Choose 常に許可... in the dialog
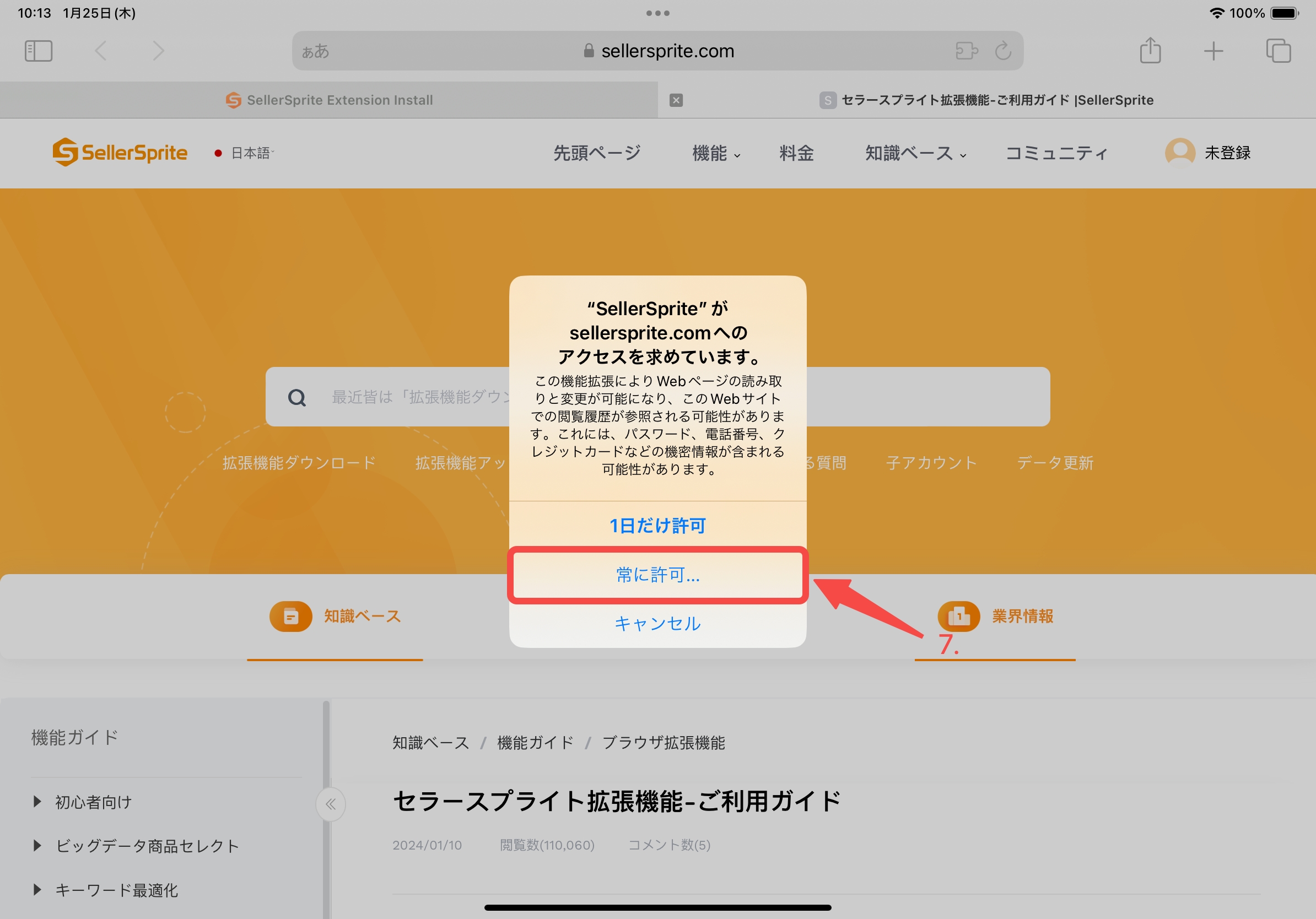 [x=658, y=575]
